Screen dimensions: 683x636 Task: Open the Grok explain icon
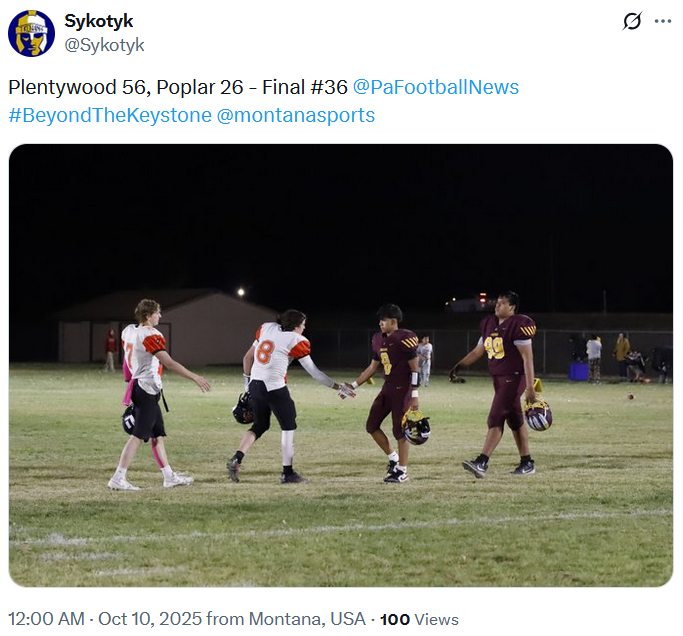click(x=632, y=22)
